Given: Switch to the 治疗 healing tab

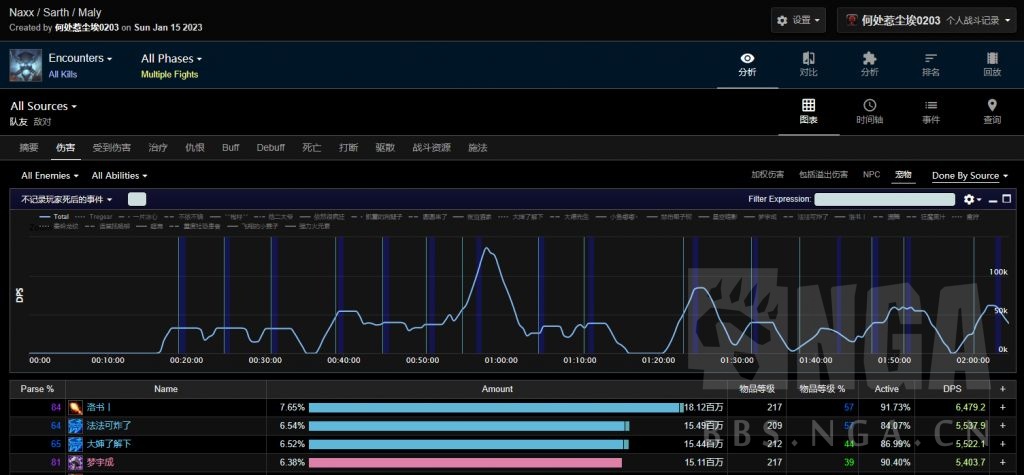Looking at the screenshot, I should [158, 148].
